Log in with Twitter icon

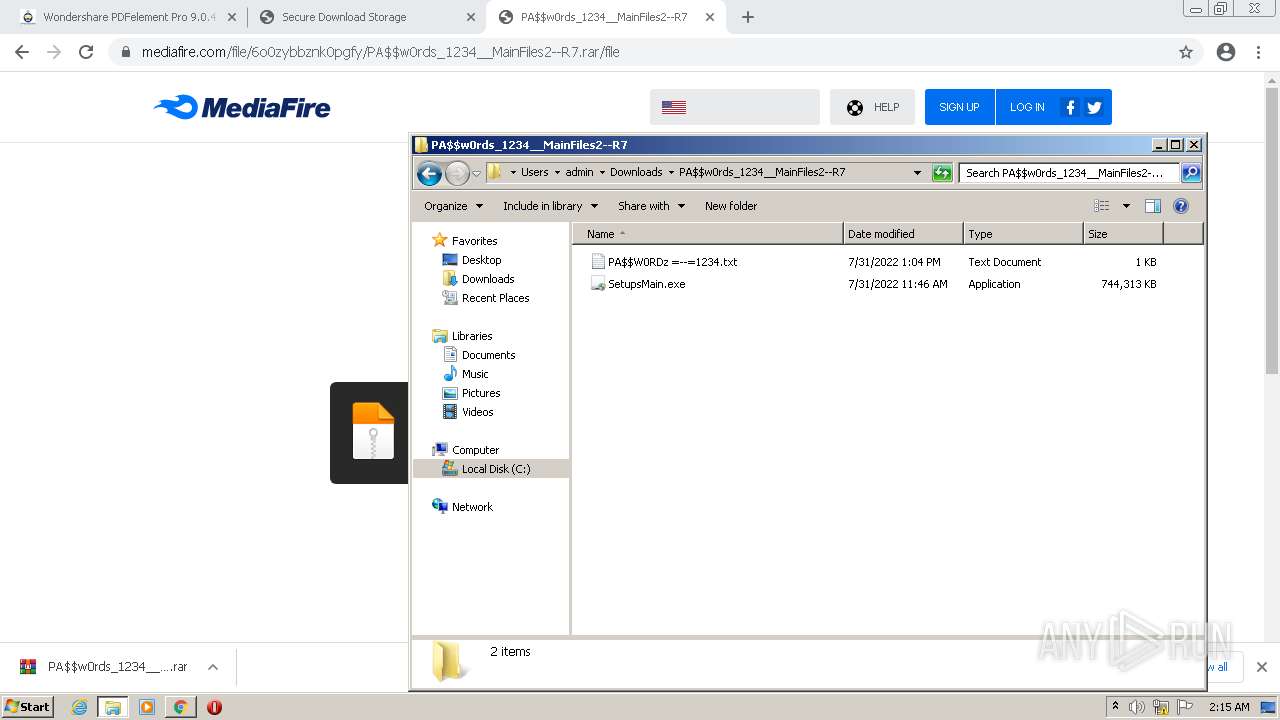coord(1094,107)
